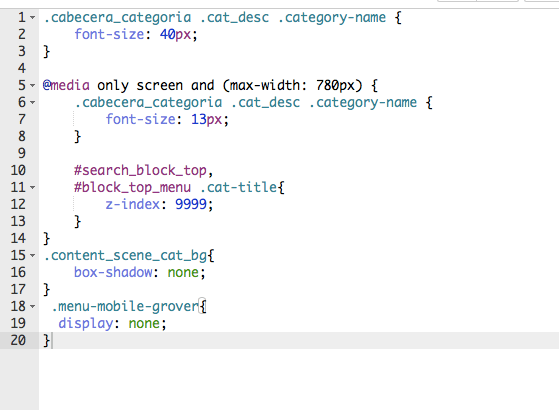Collapse the fold arrow on line 11
The width and height of the screenshot is (559, 410).
click(32, 188)
